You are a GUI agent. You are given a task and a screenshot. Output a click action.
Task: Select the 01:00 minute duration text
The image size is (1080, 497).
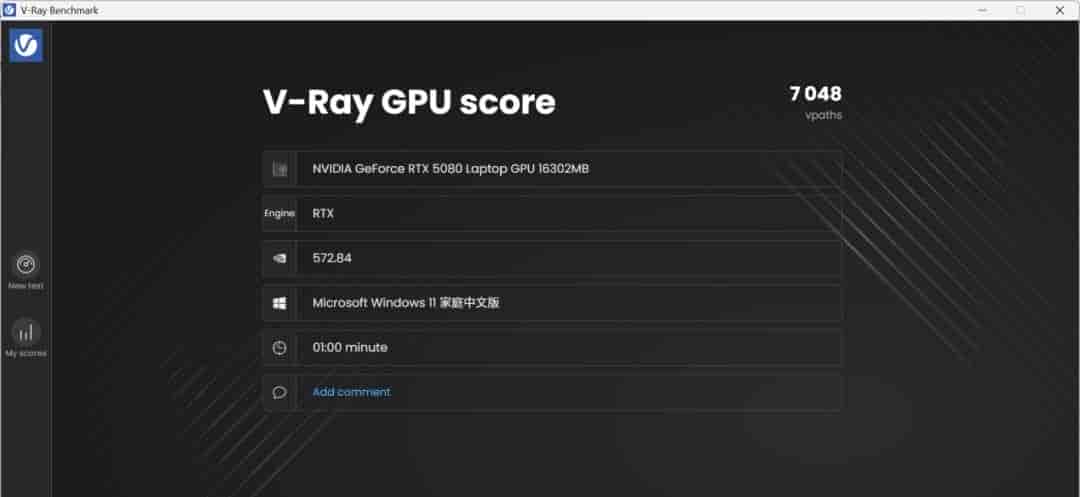350,347
